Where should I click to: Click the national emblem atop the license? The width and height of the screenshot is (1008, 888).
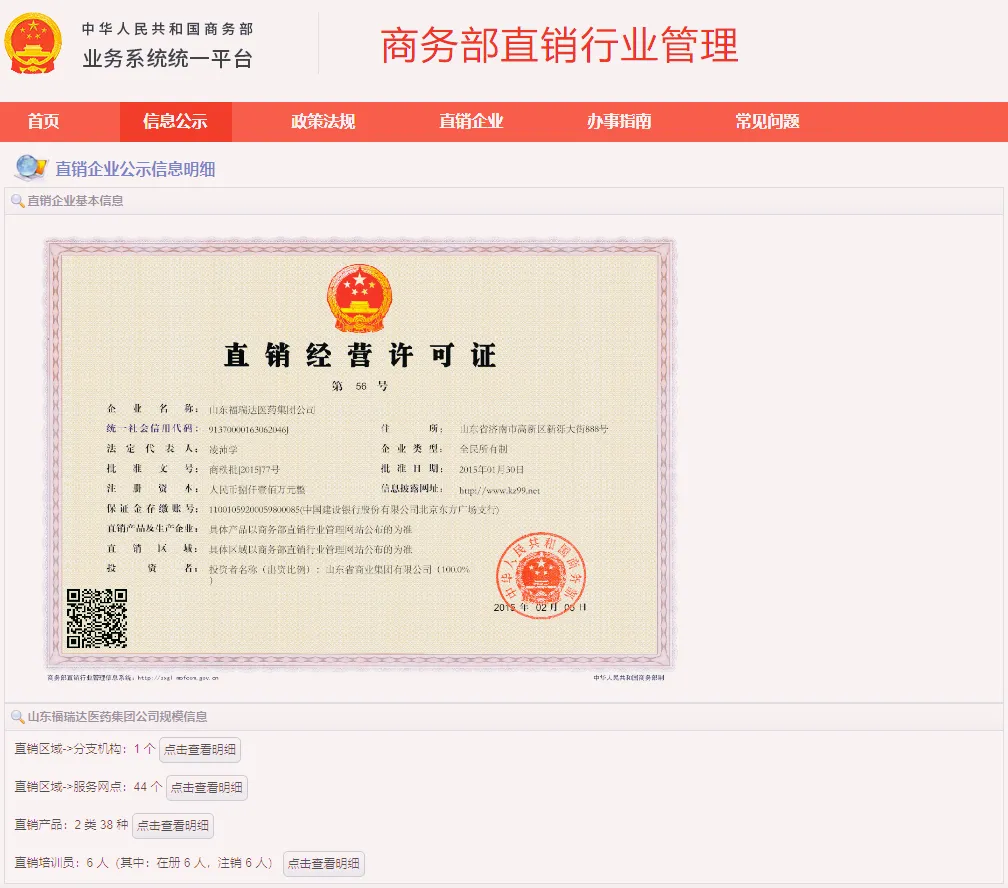point(359,298)
